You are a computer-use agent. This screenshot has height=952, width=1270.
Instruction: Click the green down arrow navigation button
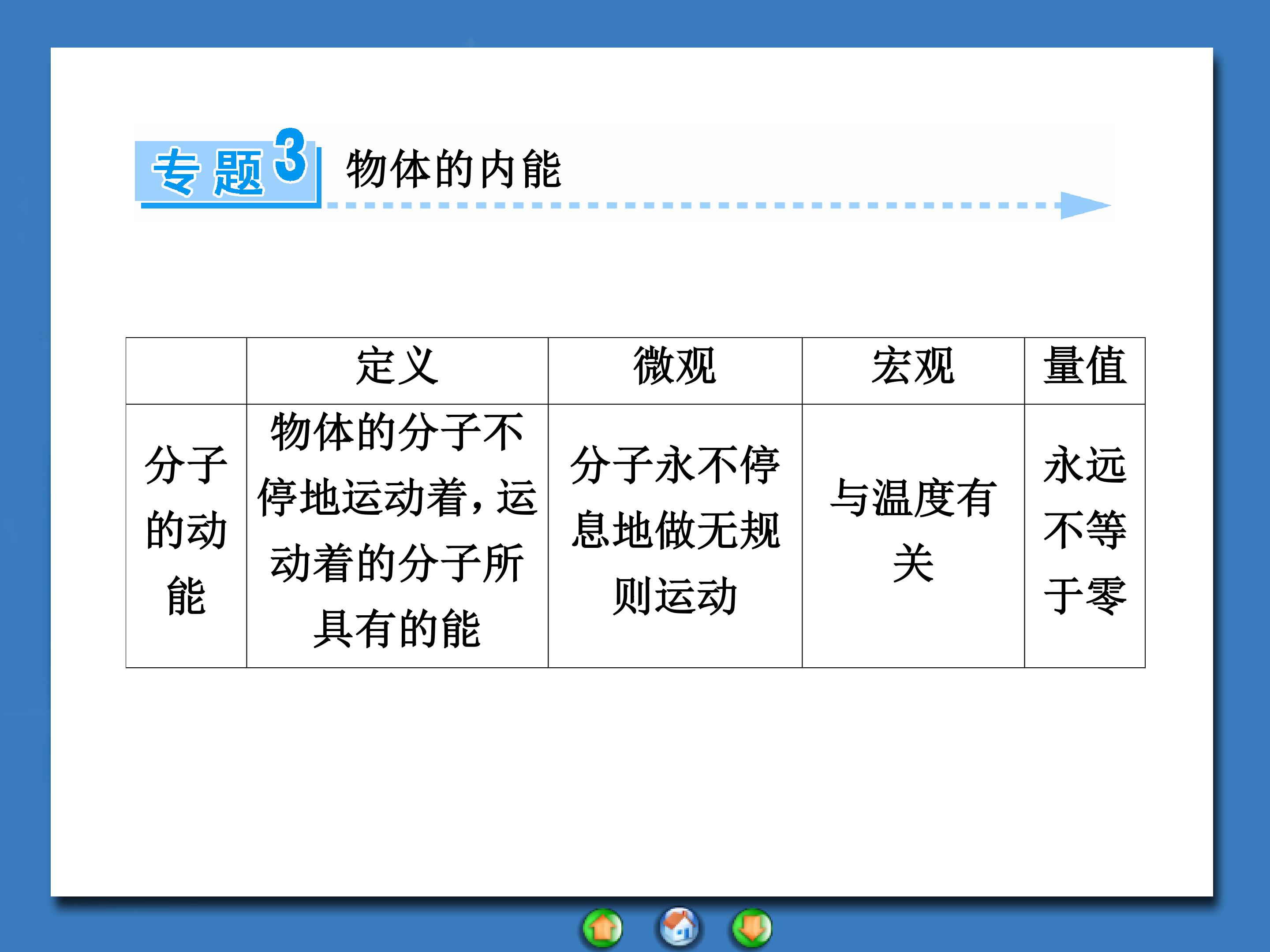click(x=751, y=928)
